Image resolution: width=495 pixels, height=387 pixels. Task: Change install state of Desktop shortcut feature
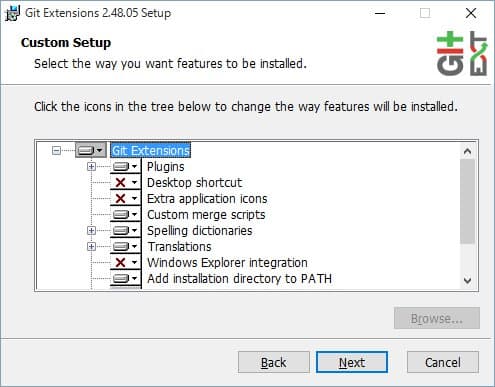(x=126, y=182)
